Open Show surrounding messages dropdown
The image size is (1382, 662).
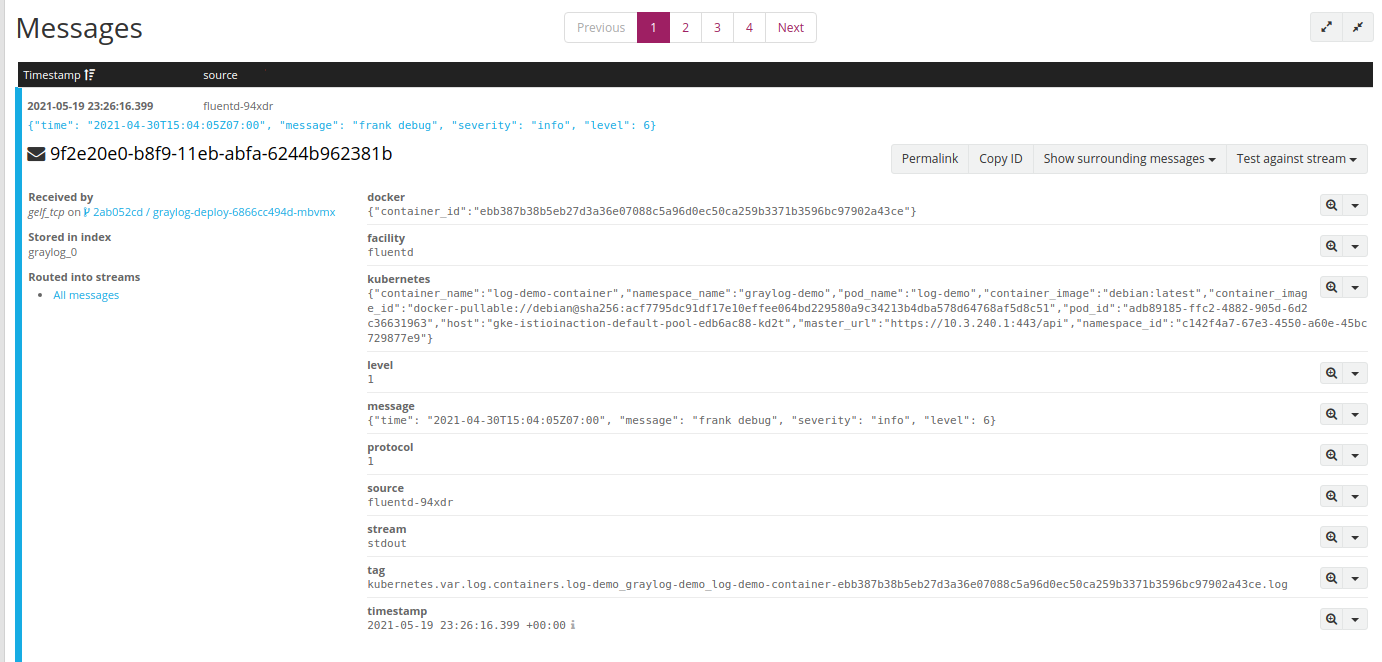[x=1129, y=159]
